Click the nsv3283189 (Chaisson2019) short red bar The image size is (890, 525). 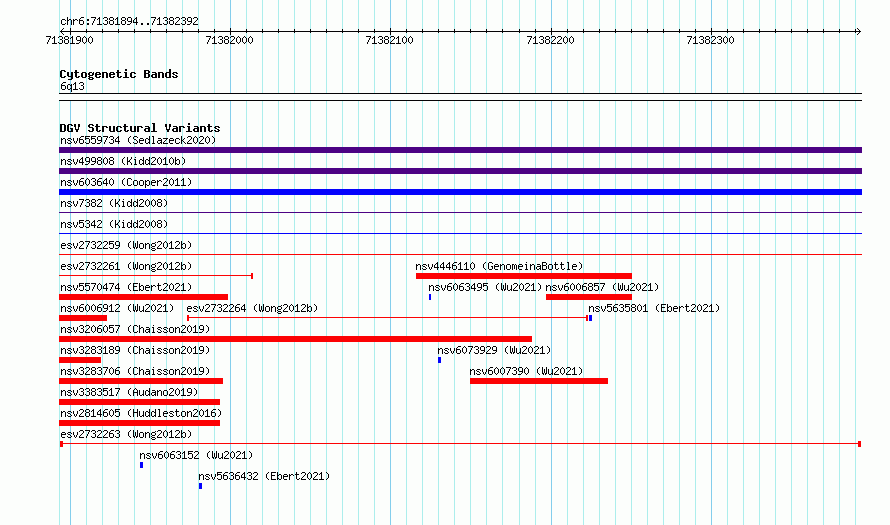coord(80,360)
